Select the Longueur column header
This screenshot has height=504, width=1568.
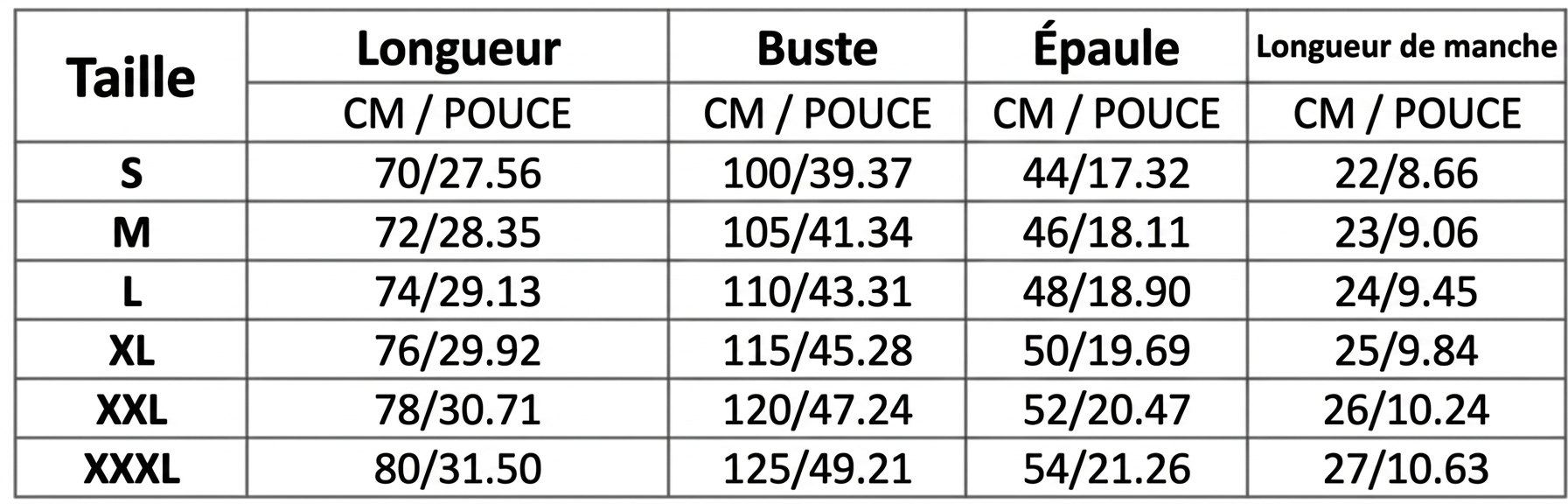457,48
